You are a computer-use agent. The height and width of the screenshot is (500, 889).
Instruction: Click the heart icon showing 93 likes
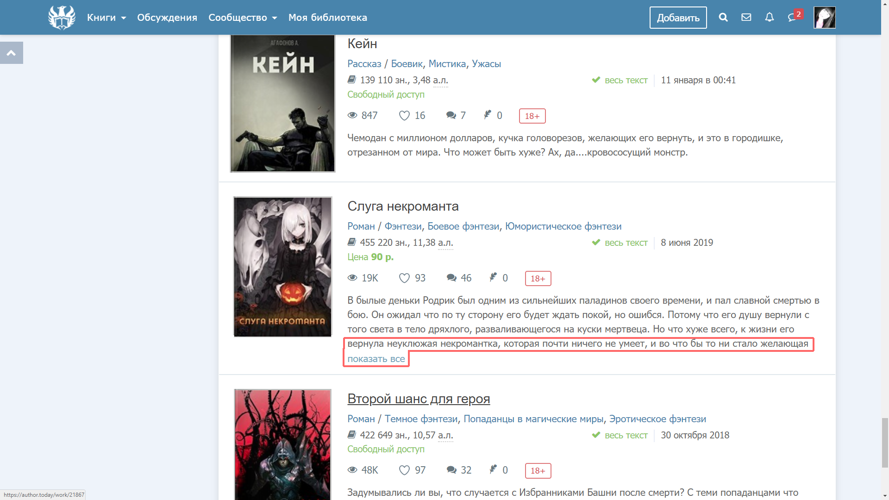tap(404, 278)
